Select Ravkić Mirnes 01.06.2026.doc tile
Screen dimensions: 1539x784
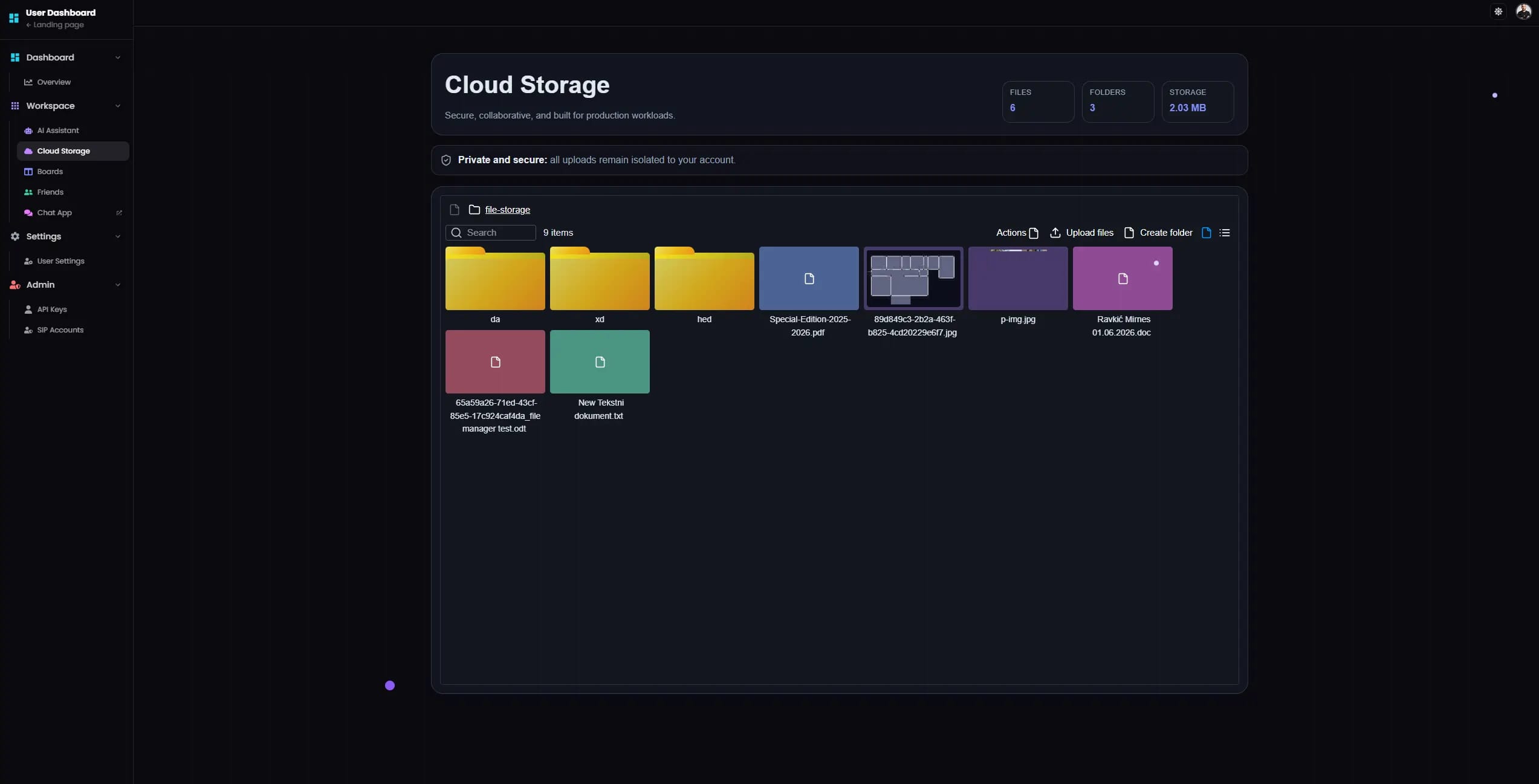click(1123, 279)
